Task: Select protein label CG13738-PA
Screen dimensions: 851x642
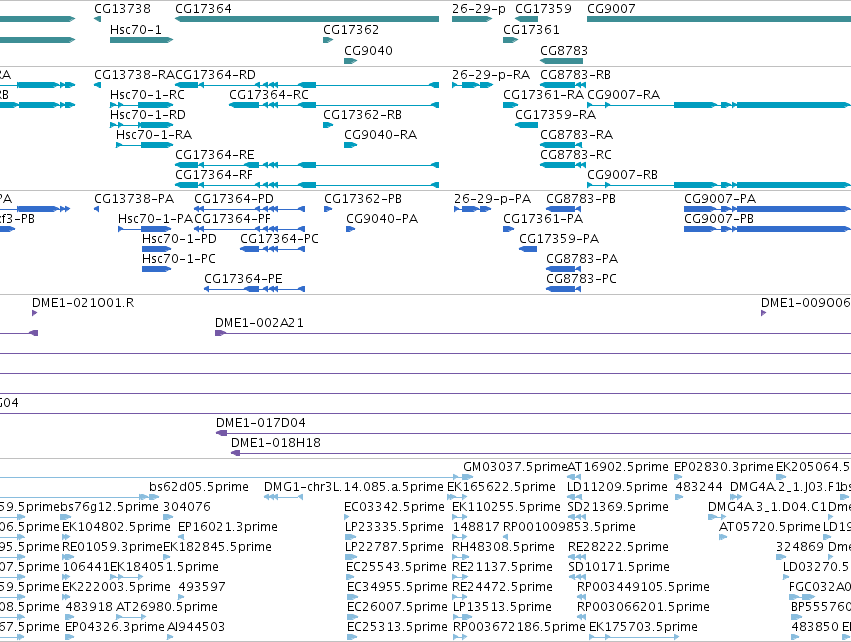Action: [x=134, y=199]
